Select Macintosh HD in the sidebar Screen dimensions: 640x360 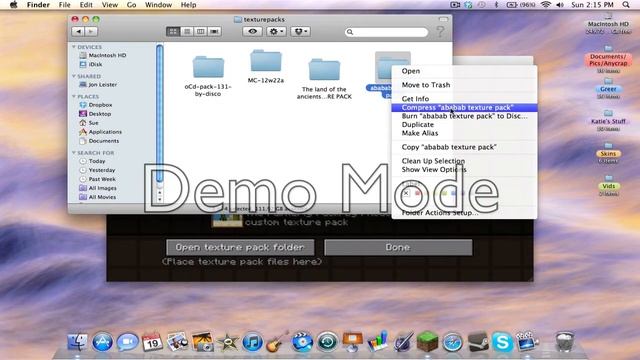103,55
